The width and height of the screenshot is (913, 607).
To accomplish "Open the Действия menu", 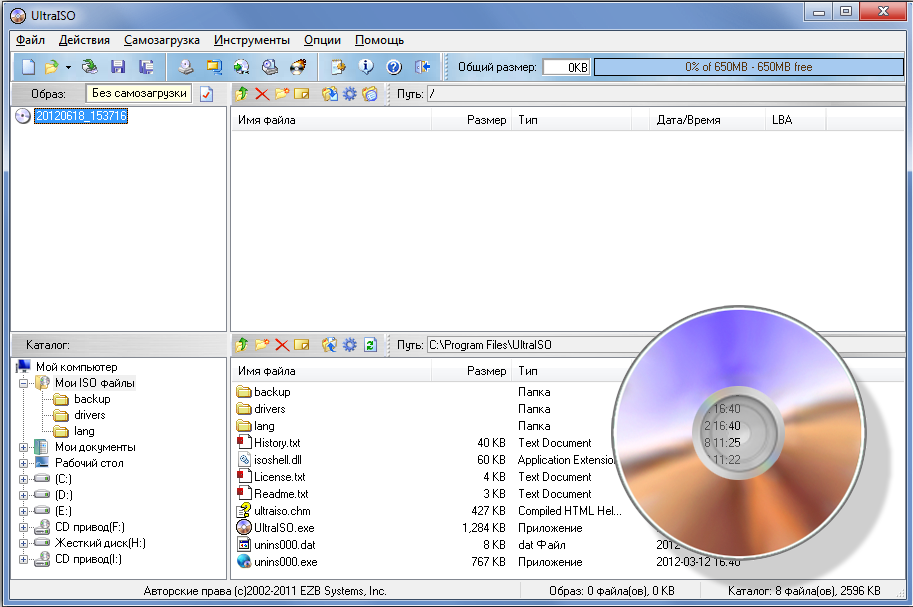I will coord(84,40).
